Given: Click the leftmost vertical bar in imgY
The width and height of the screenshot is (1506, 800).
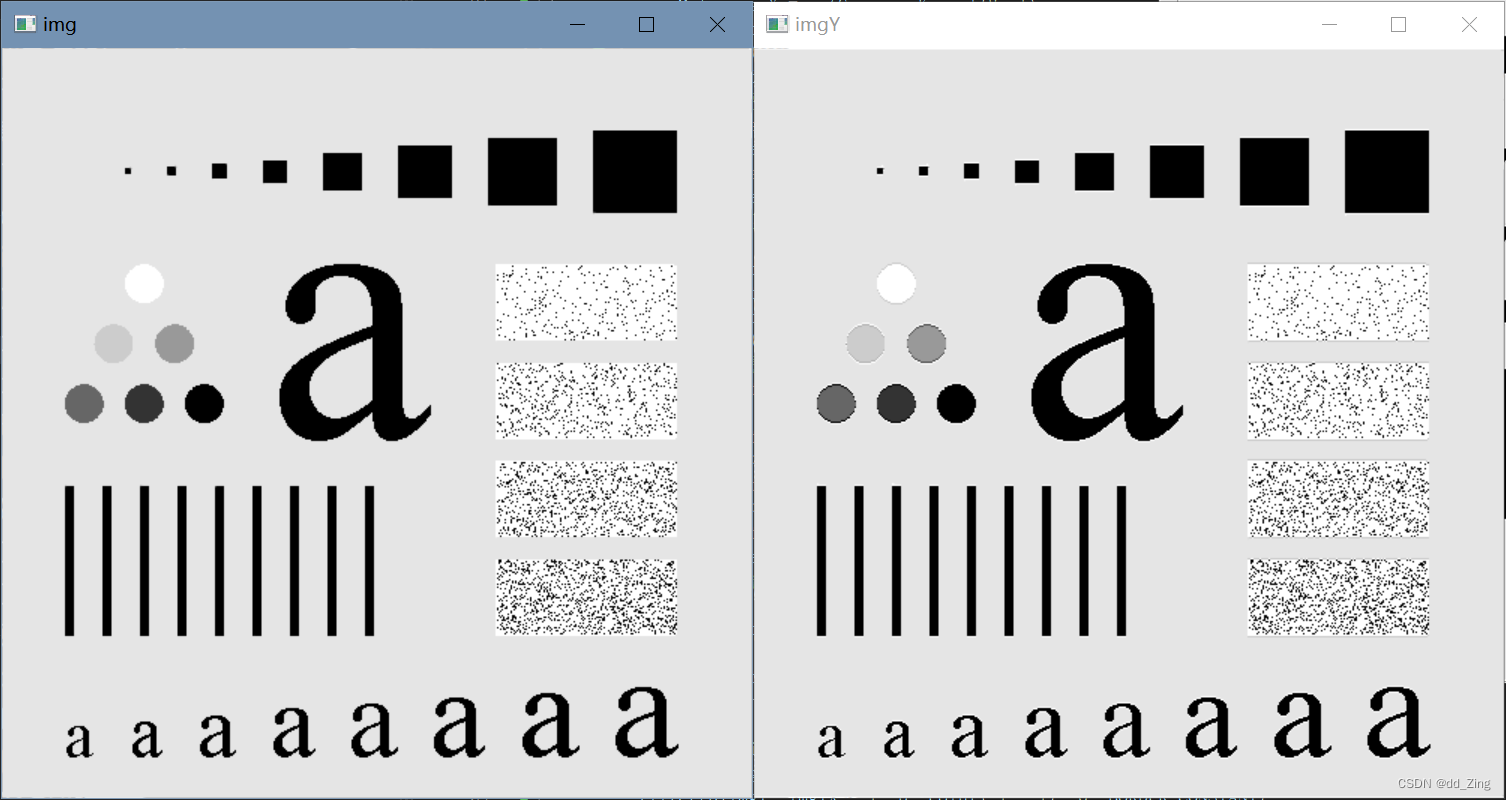Looking at the screenshot, I should (820, 560).
